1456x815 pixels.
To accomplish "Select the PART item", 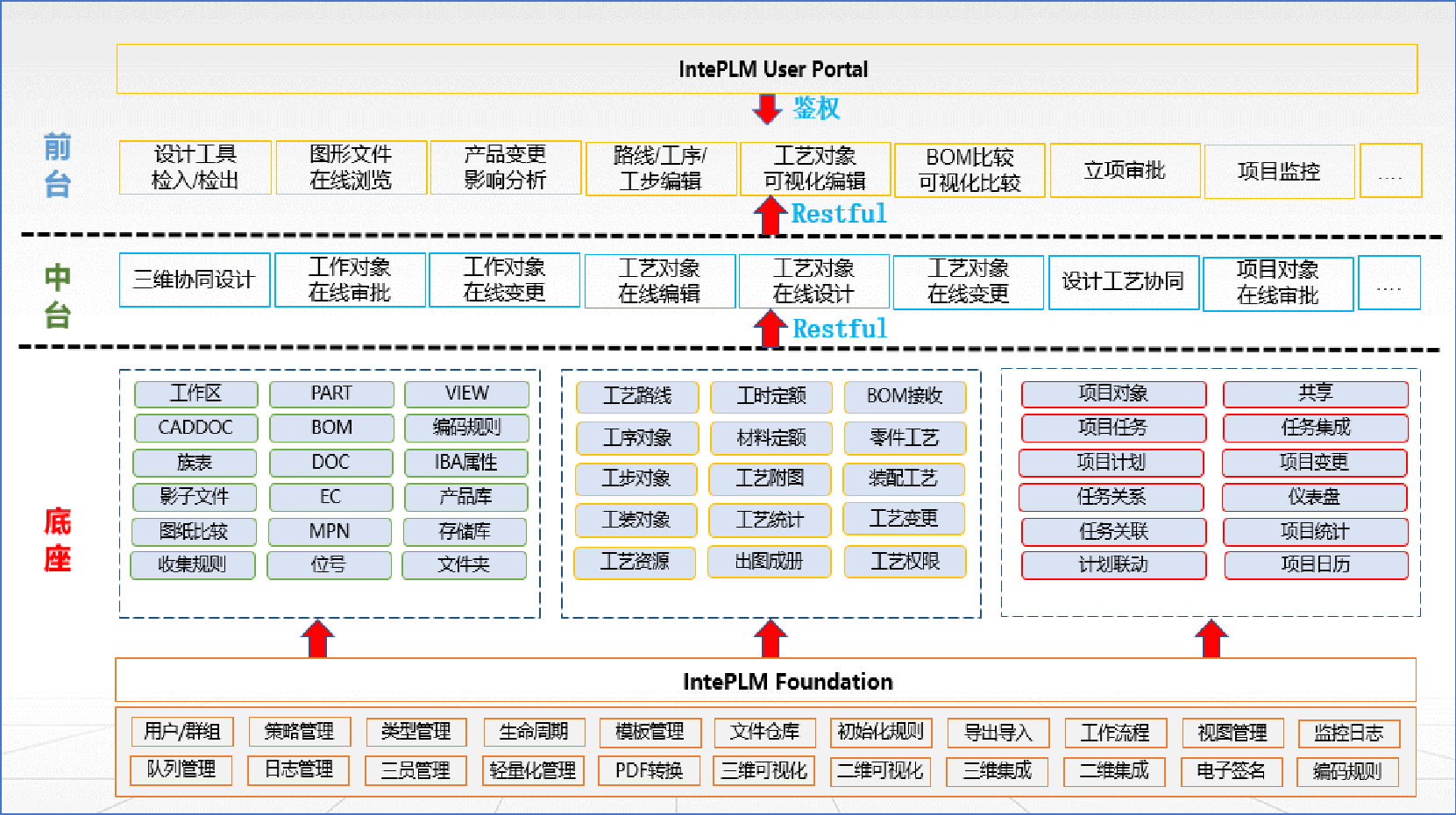I will click(331, 393).
